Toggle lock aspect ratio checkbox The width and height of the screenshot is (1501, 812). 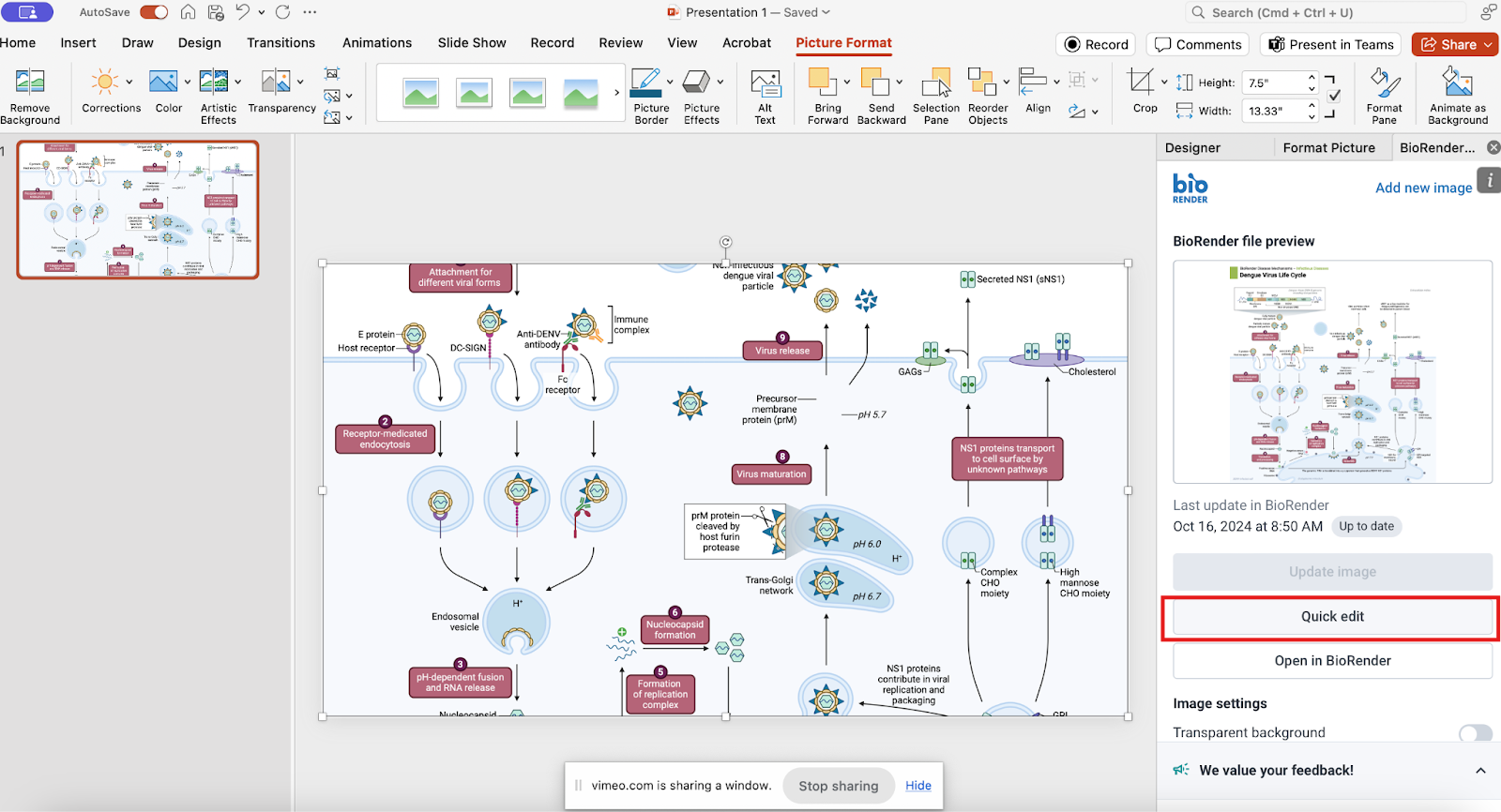tap(1334, 96)
